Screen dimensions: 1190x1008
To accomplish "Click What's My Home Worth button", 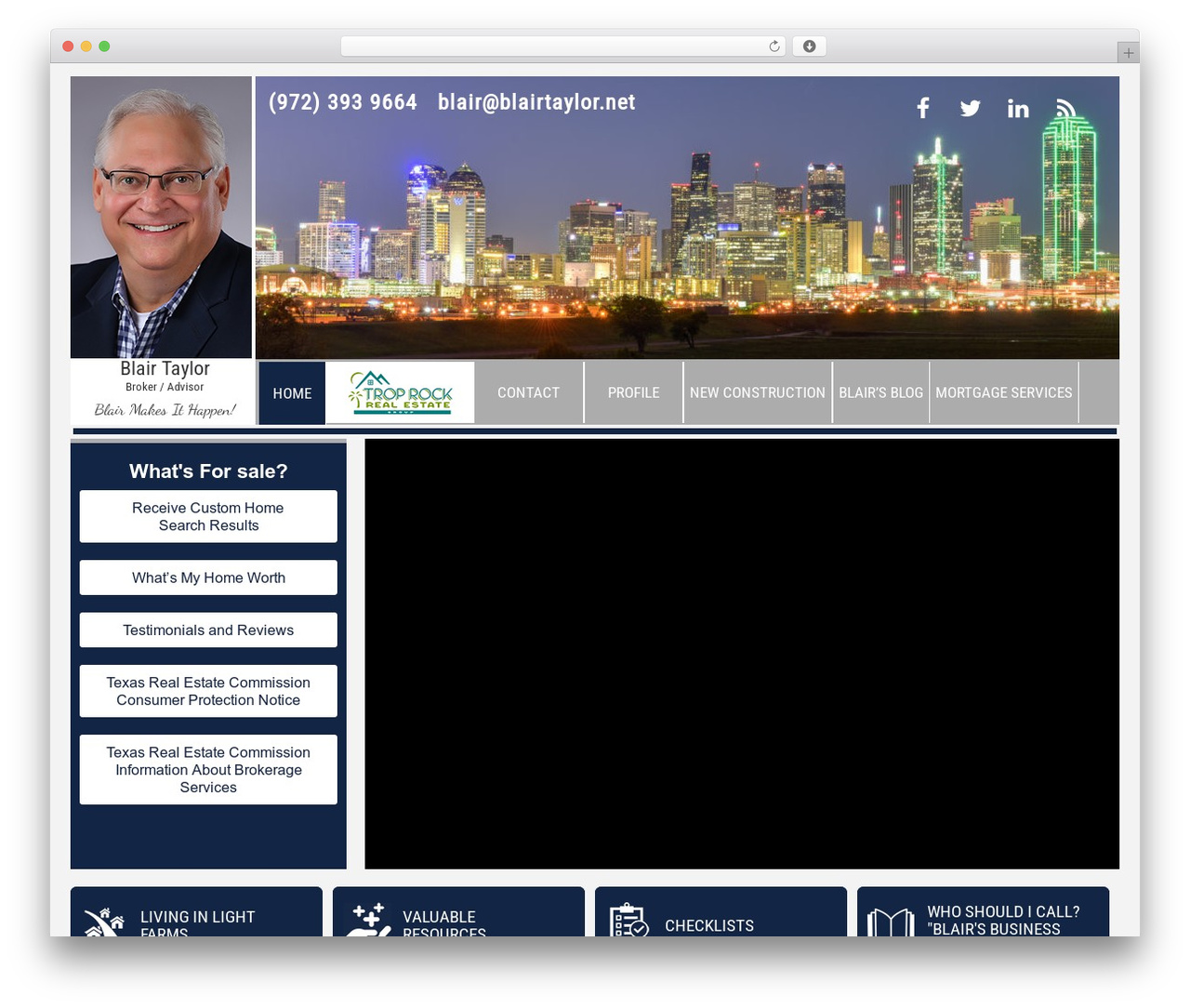I will point(208,577).
